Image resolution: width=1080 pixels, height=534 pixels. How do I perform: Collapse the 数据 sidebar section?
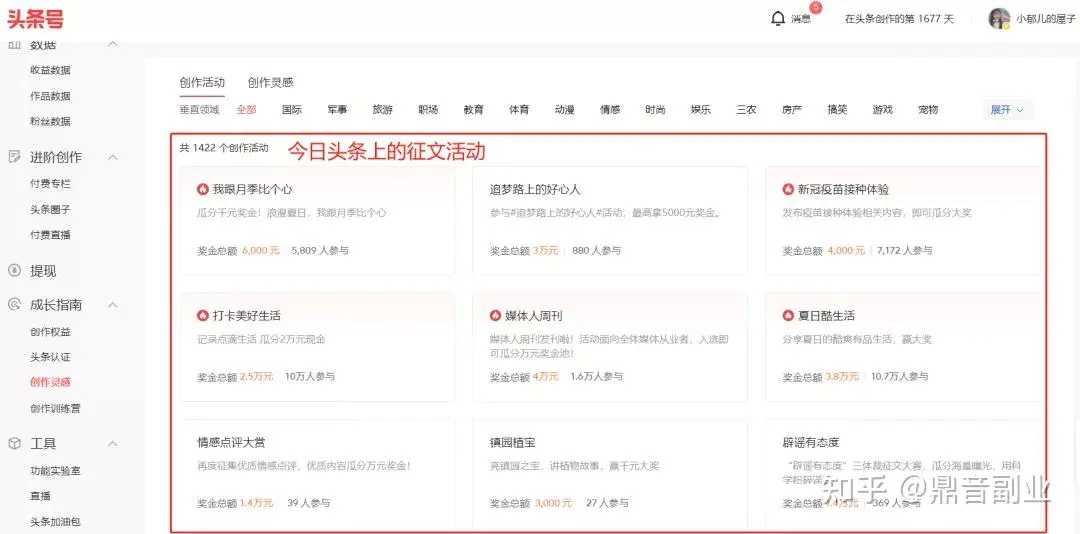pos(113,45)
